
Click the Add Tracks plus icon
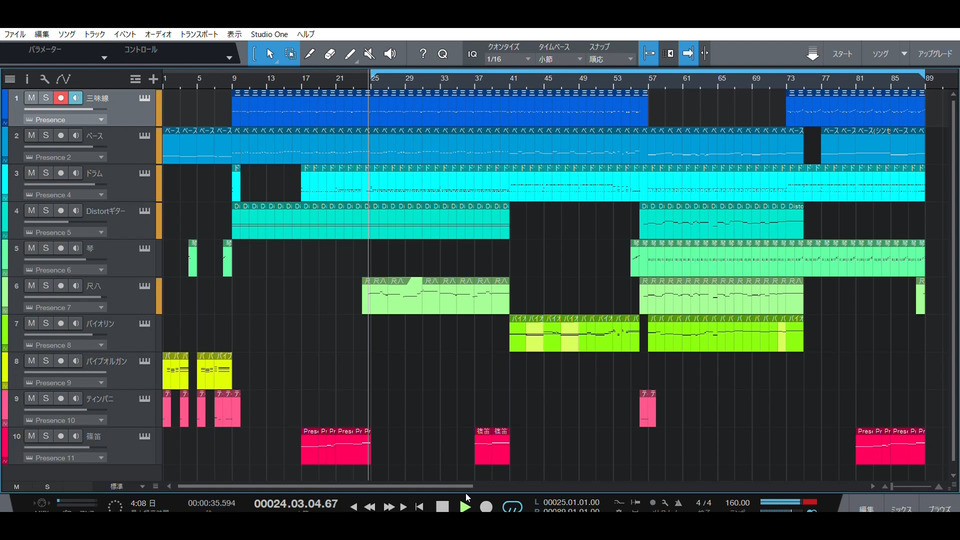(153, 79)
